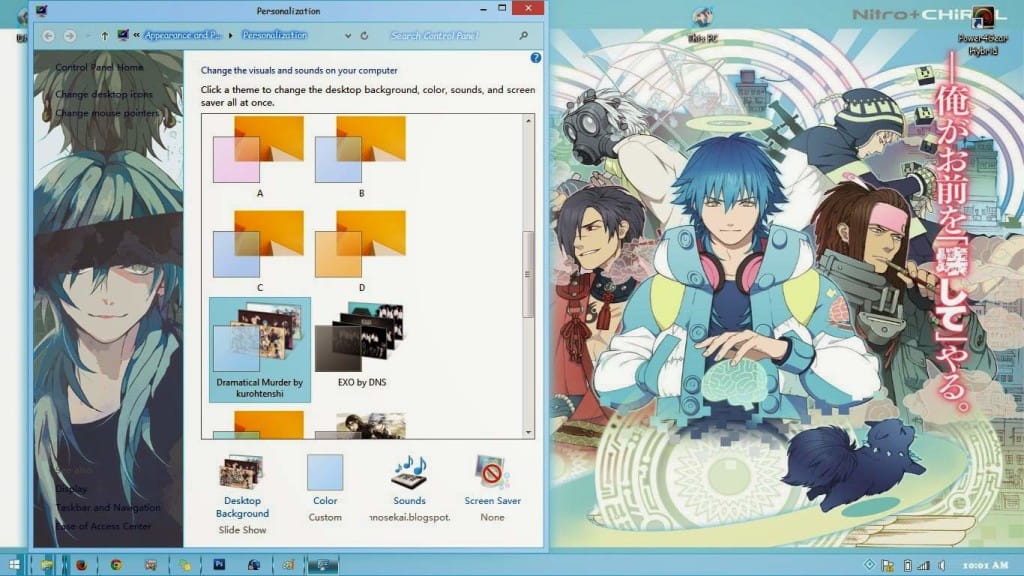Viewport: 1024px width, 576px height.
Task: Click the network signal tray icon
Action: coord(923,566)
